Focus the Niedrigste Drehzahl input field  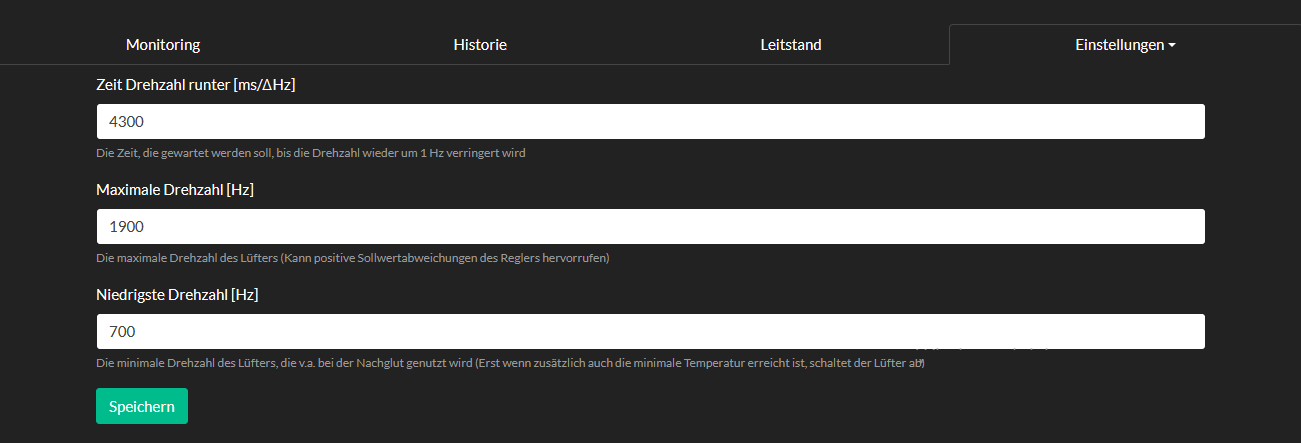pyautogui.click(x=650, y=331)
